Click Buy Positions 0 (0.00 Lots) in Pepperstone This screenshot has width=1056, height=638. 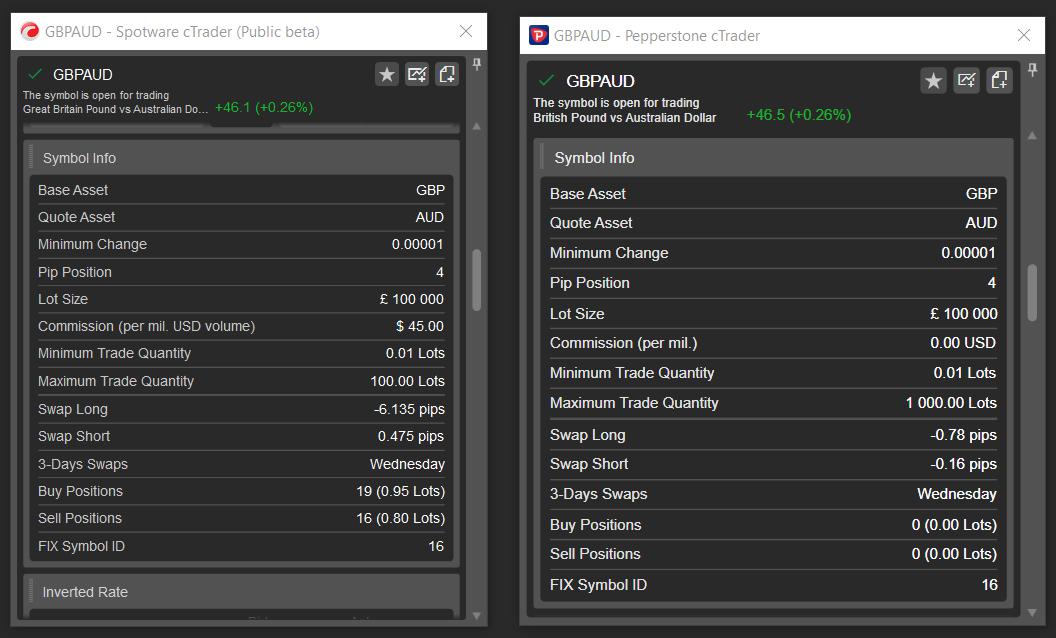pos(954,525)
